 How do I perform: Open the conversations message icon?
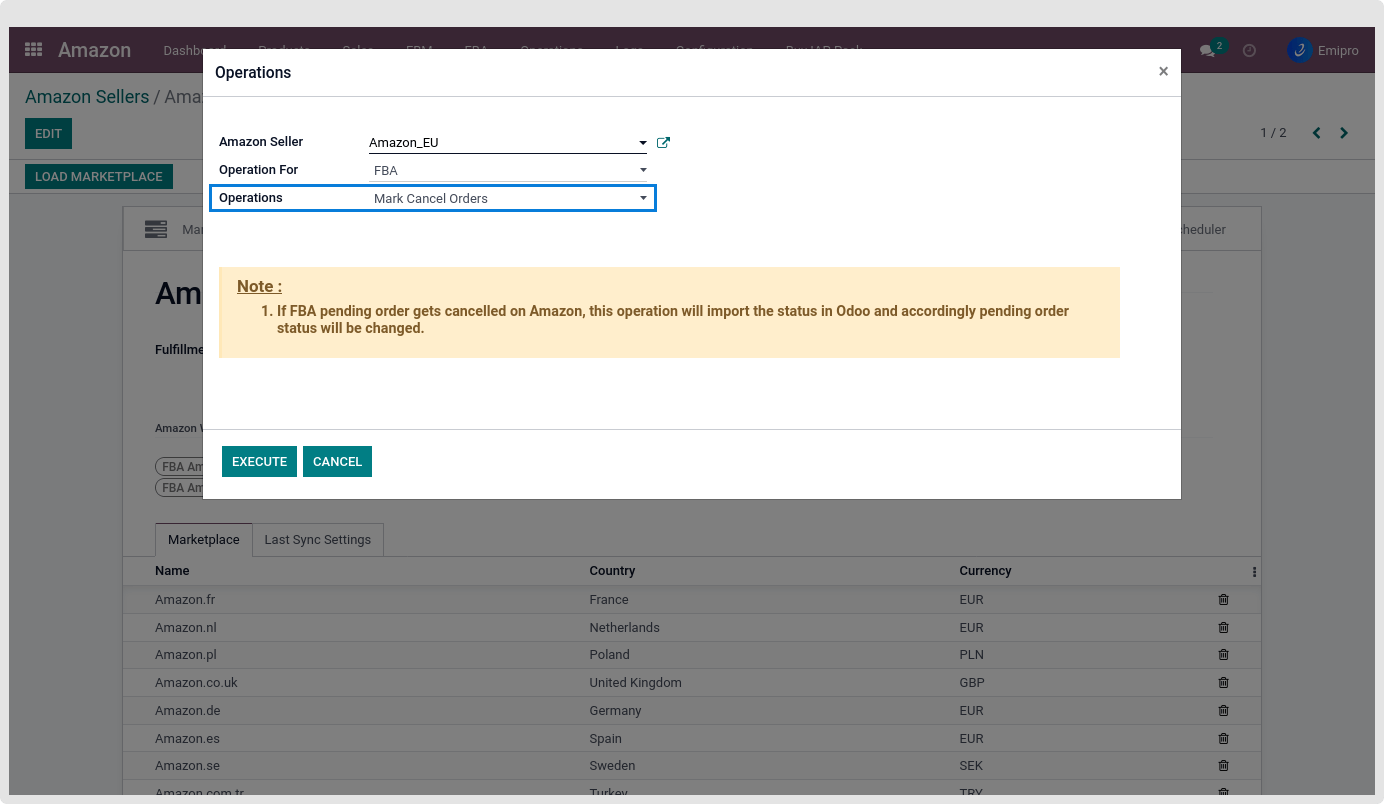1208,51
